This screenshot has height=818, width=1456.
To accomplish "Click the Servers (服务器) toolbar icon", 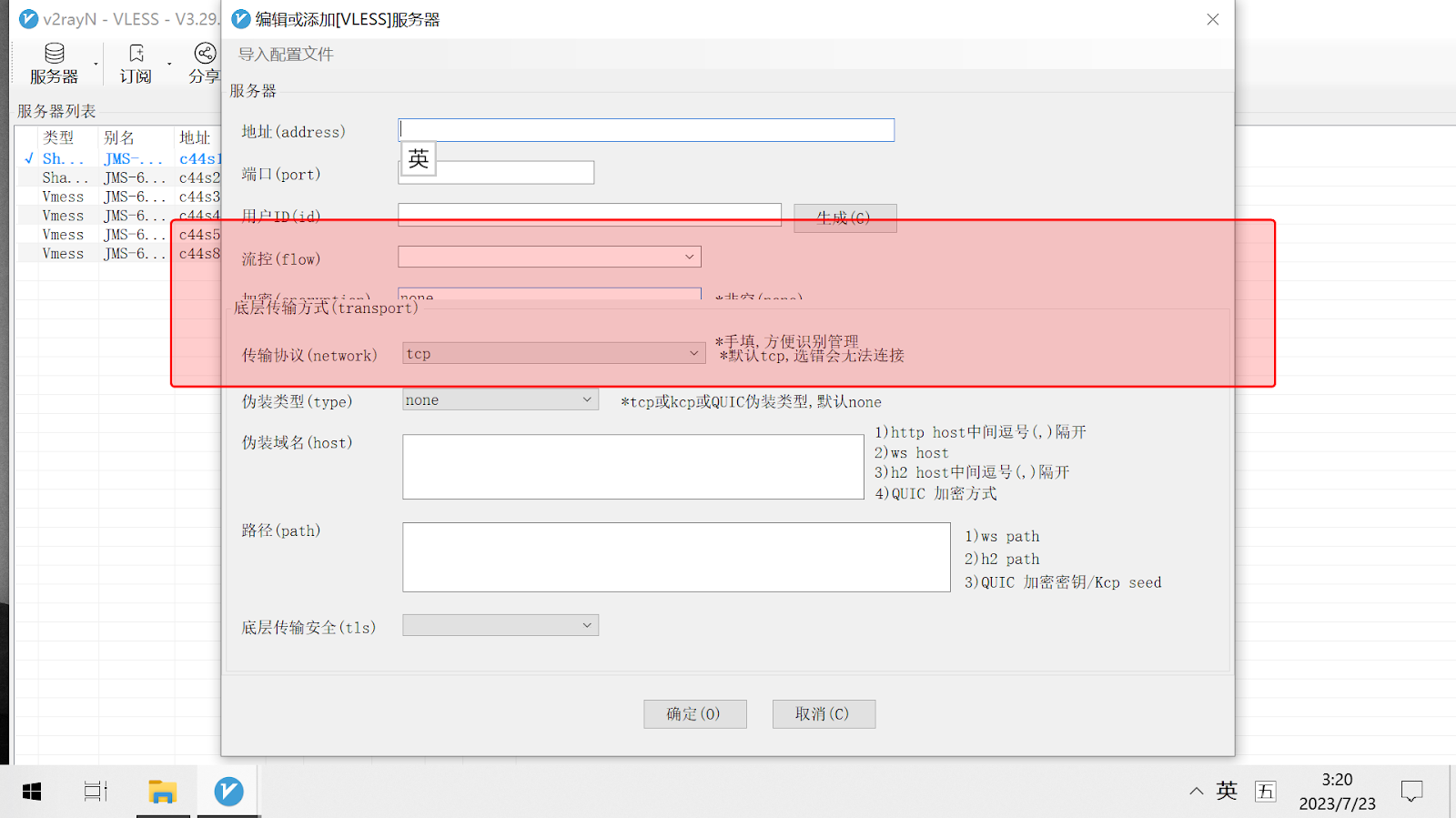I will pos(54,63).
